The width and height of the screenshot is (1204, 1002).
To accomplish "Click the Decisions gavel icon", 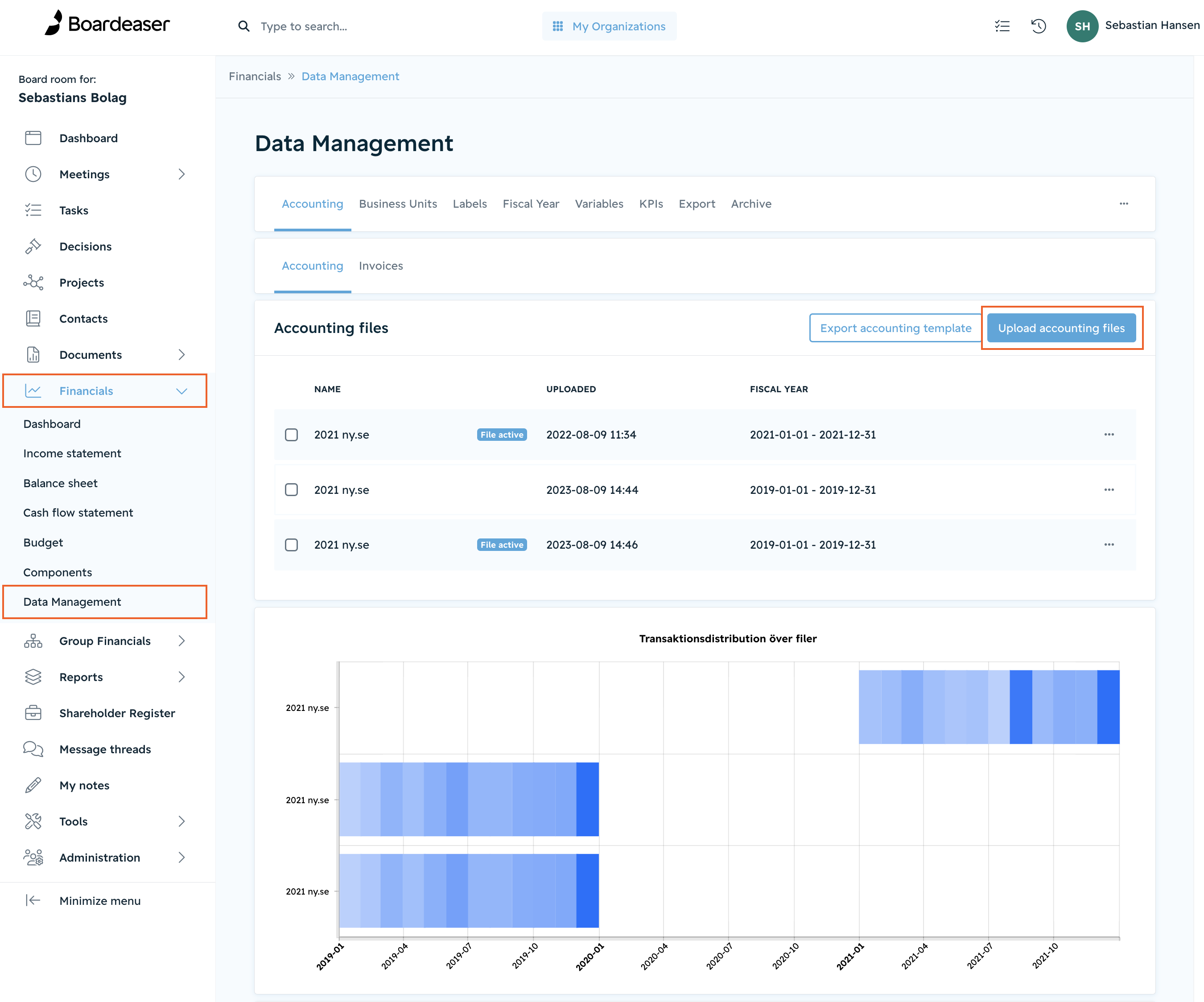I will [33, 246].
